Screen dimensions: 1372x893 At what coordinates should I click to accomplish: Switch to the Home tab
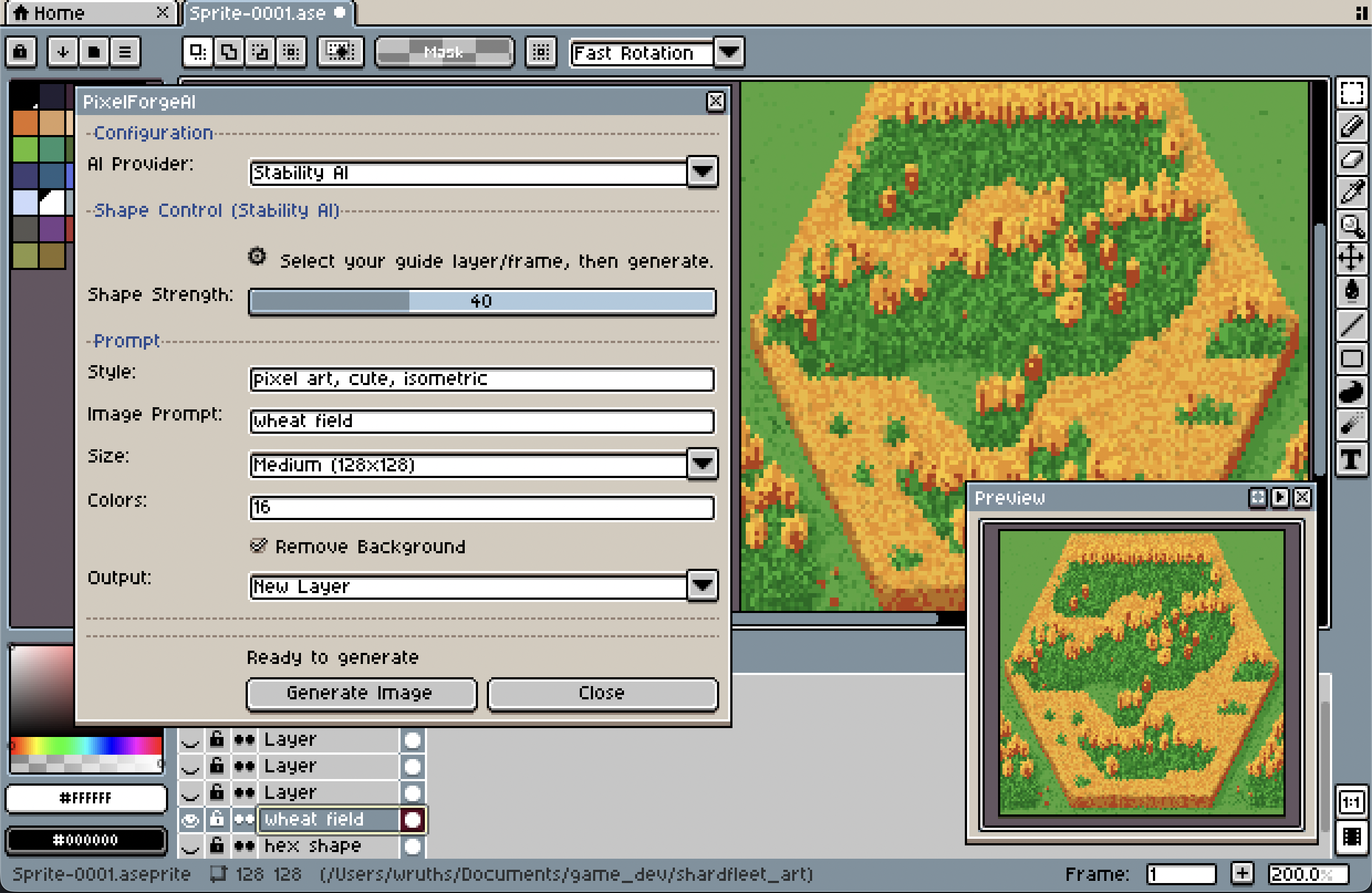[x=58, y=13]
